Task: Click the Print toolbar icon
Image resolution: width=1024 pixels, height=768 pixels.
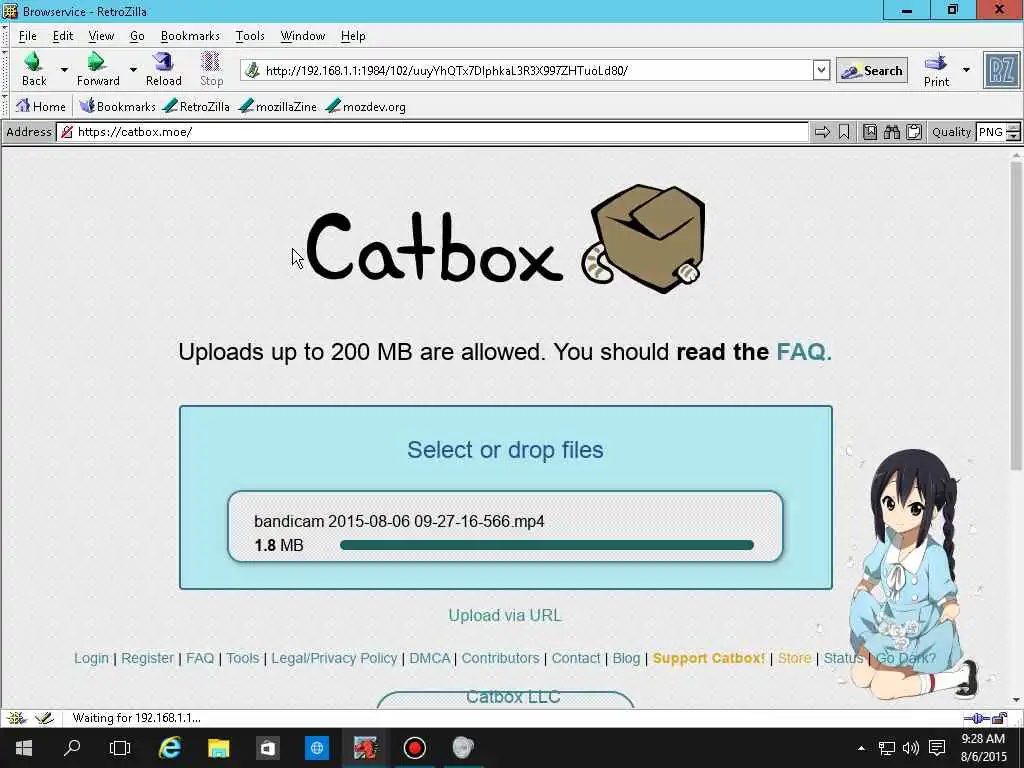Action: tap(936, 70)
